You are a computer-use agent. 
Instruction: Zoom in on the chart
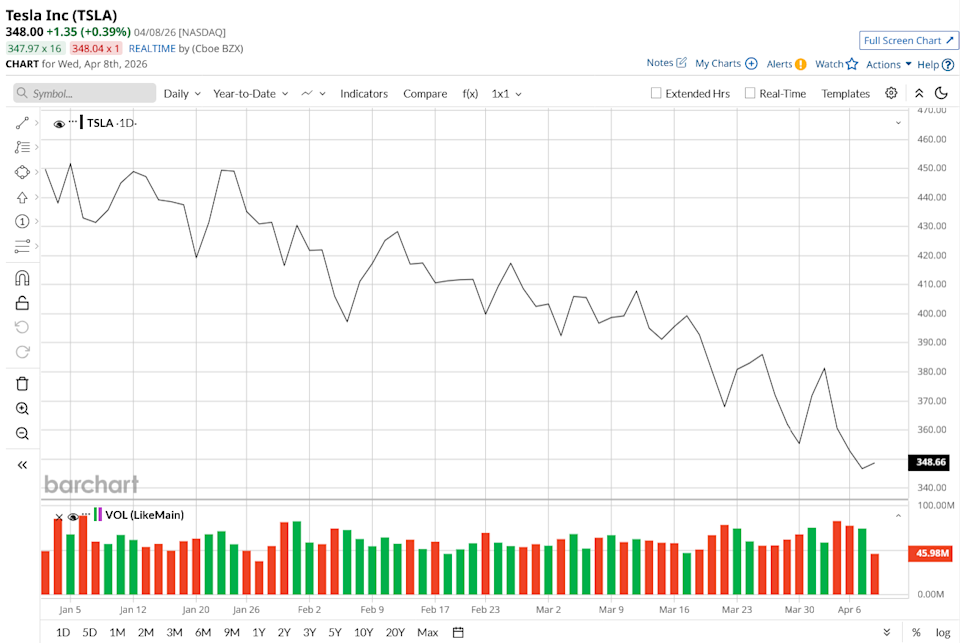click(22, 408)
